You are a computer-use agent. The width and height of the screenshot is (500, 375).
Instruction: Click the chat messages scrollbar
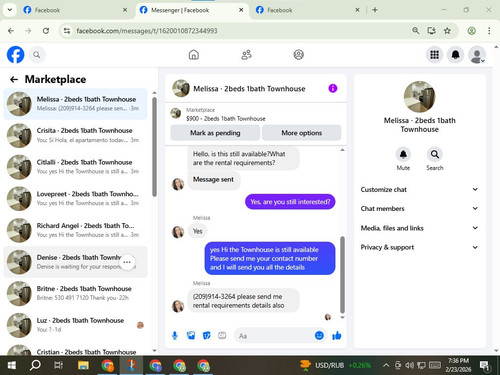(342, 274)
